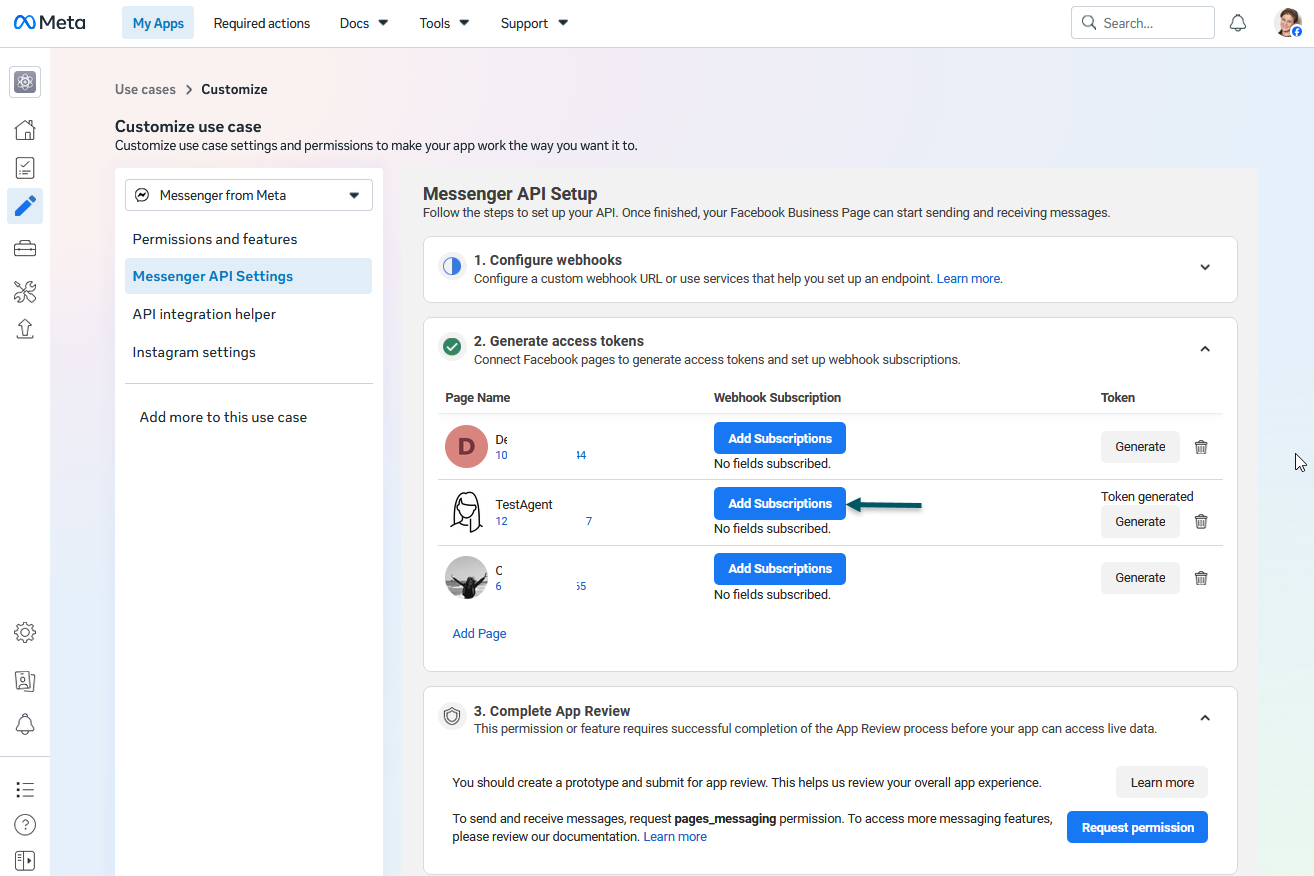Click the TestAgent page avatar
The width and height of the screenshot is (1314, 876).
(x=466, y=512)
